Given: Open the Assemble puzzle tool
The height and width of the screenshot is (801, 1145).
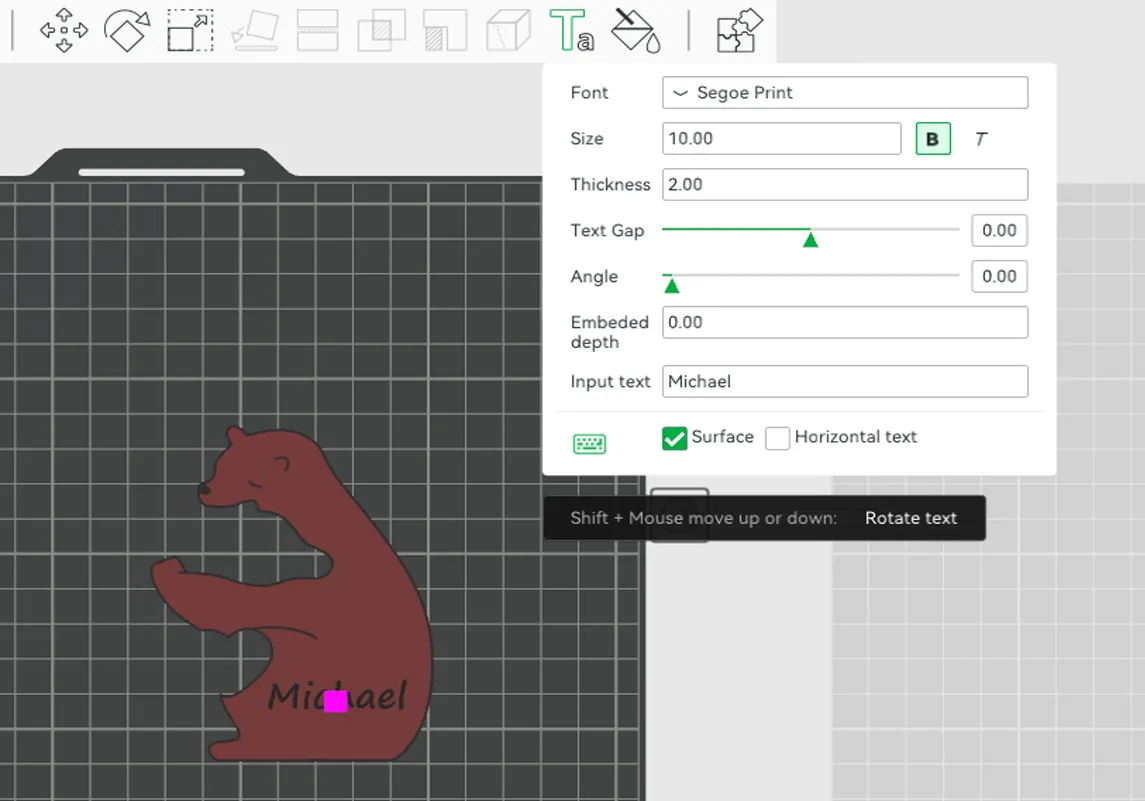Looking at the screenshot, I should pyautogui.click(x=740, y=30).
